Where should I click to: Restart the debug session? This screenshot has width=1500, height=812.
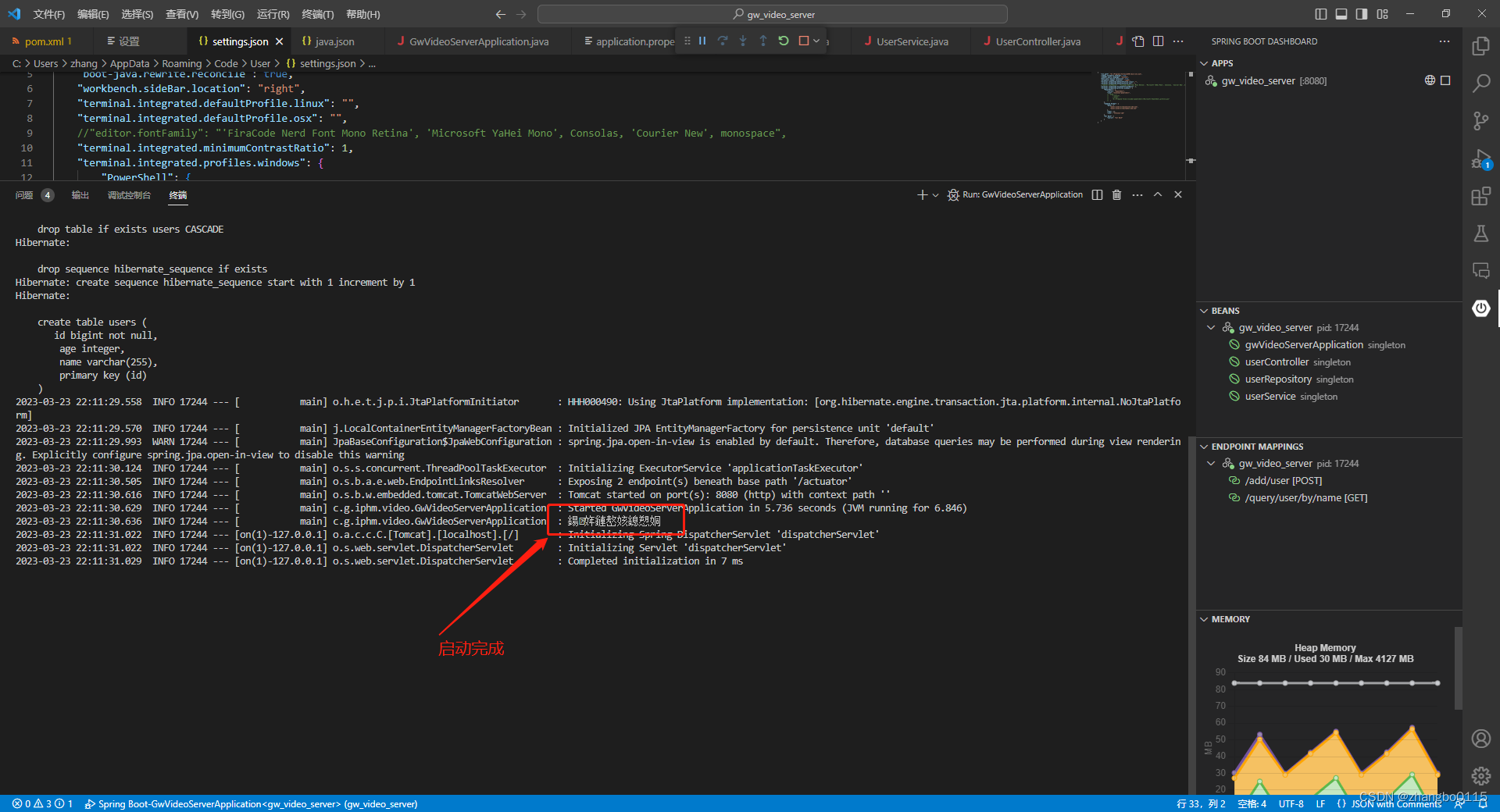pos(783,41)
